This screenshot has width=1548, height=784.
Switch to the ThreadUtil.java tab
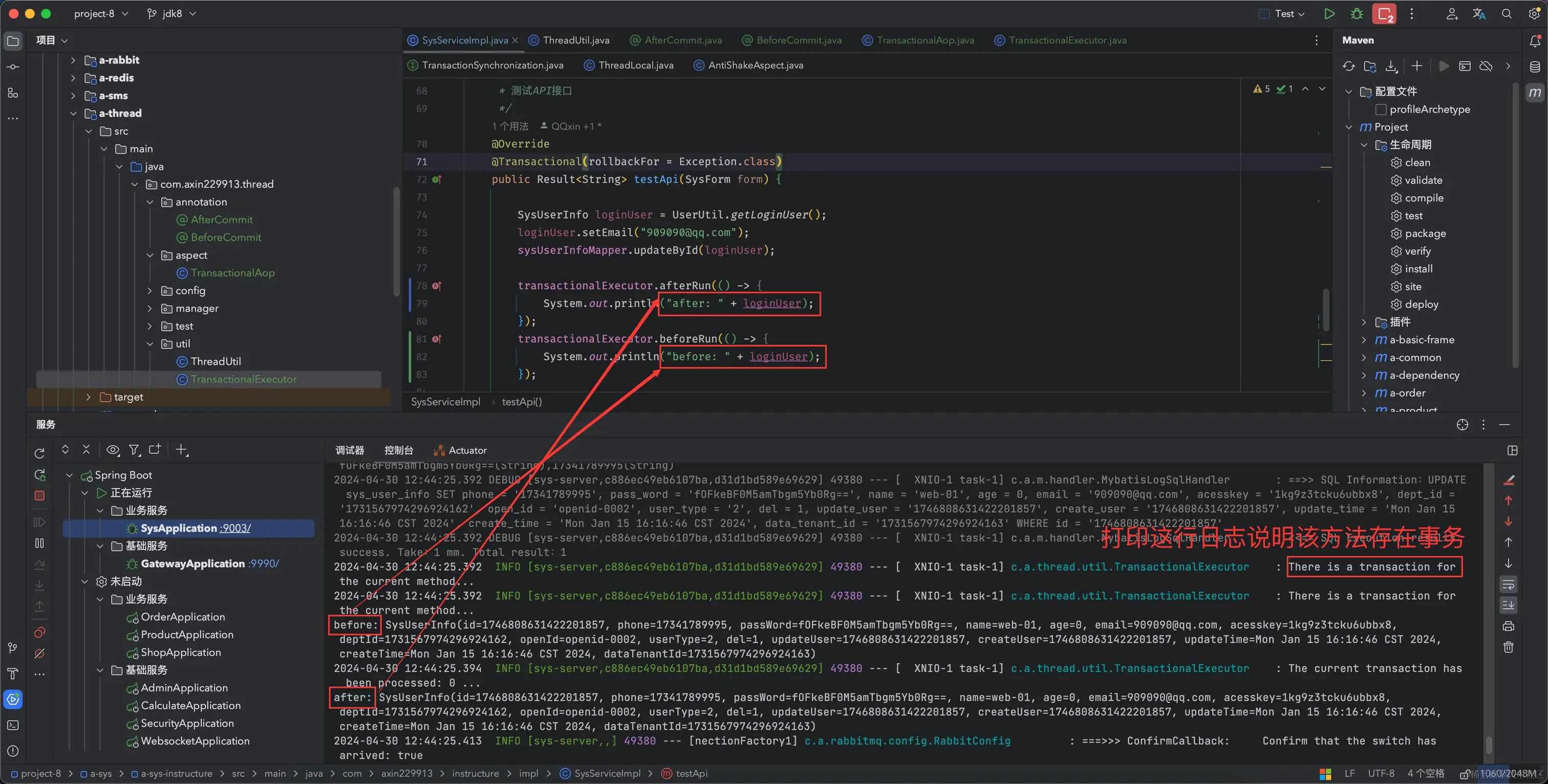click(569, 40)
